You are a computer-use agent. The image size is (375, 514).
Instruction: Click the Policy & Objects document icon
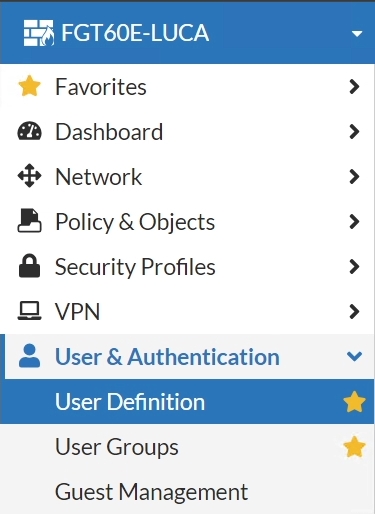pos(29,220)
